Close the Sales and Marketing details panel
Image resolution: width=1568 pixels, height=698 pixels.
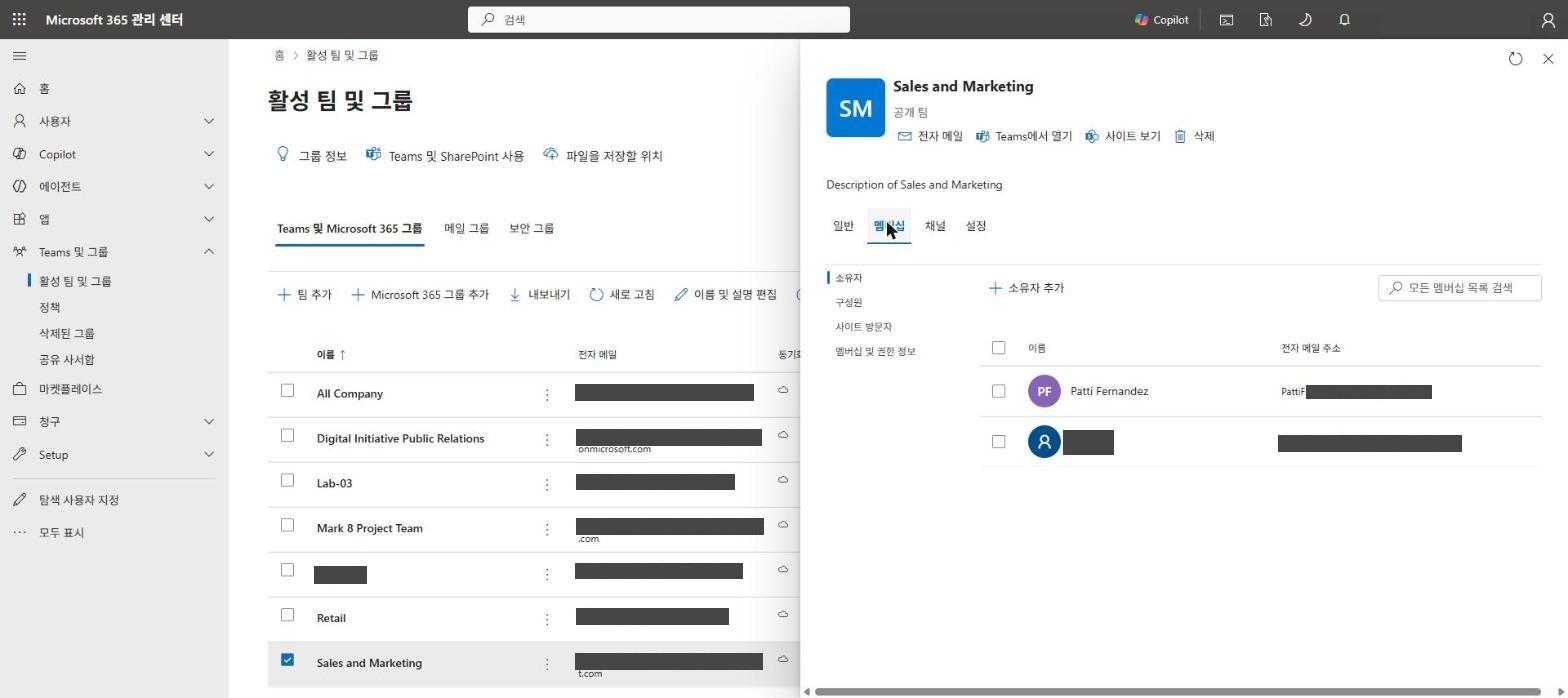[1548, 59]
